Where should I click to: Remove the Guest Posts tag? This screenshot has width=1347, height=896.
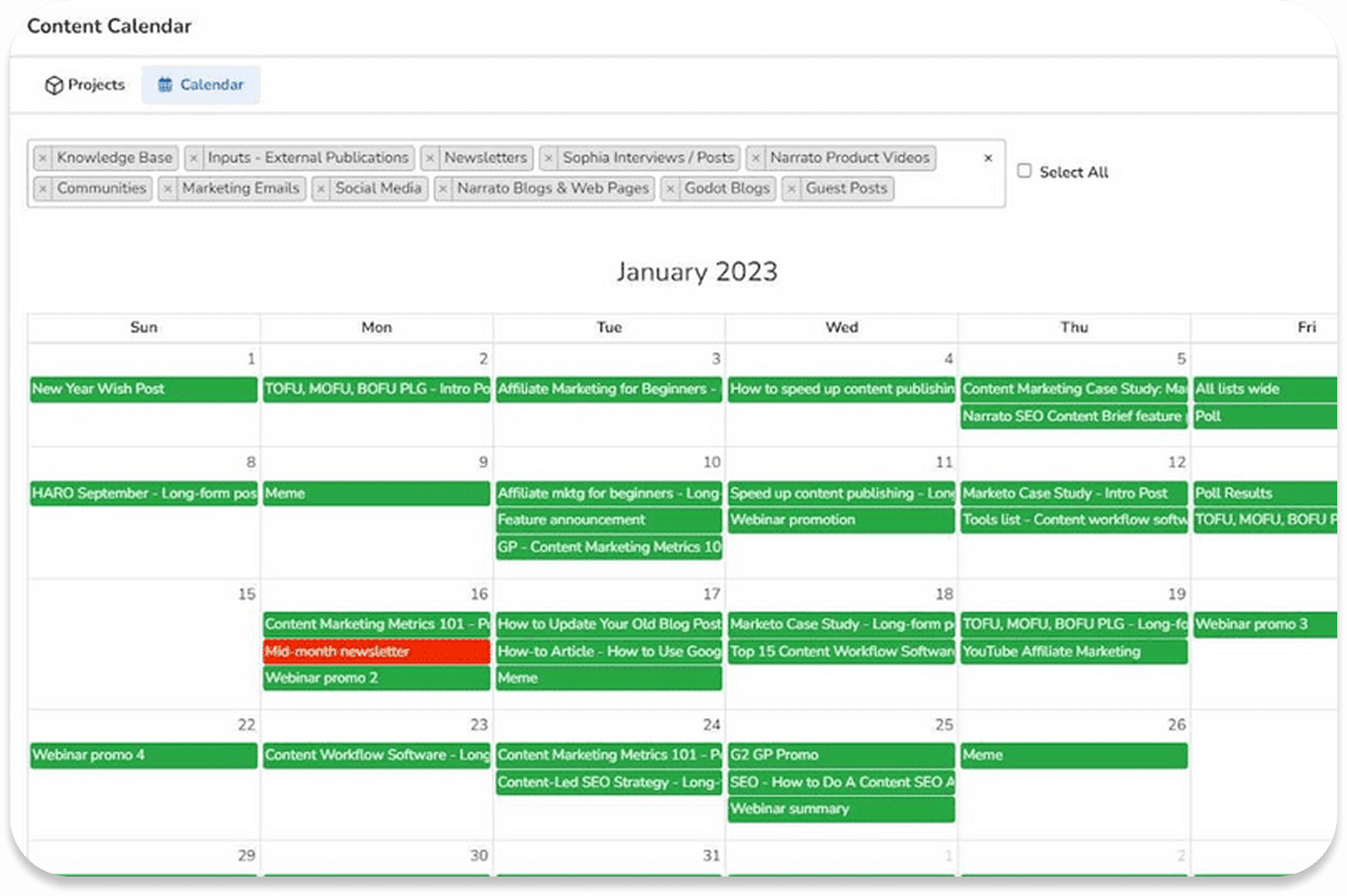pos(791,189)
